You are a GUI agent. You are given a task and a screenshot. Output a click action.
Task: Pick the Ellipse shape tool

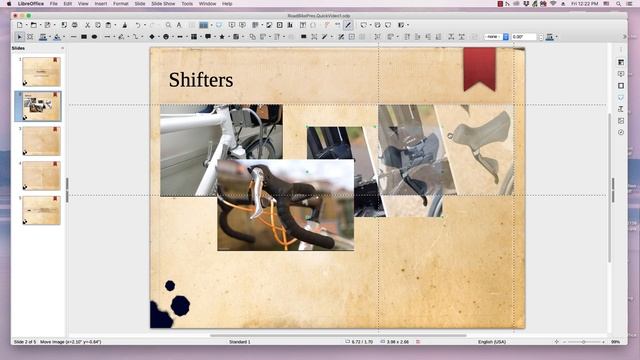pos(94,37)
